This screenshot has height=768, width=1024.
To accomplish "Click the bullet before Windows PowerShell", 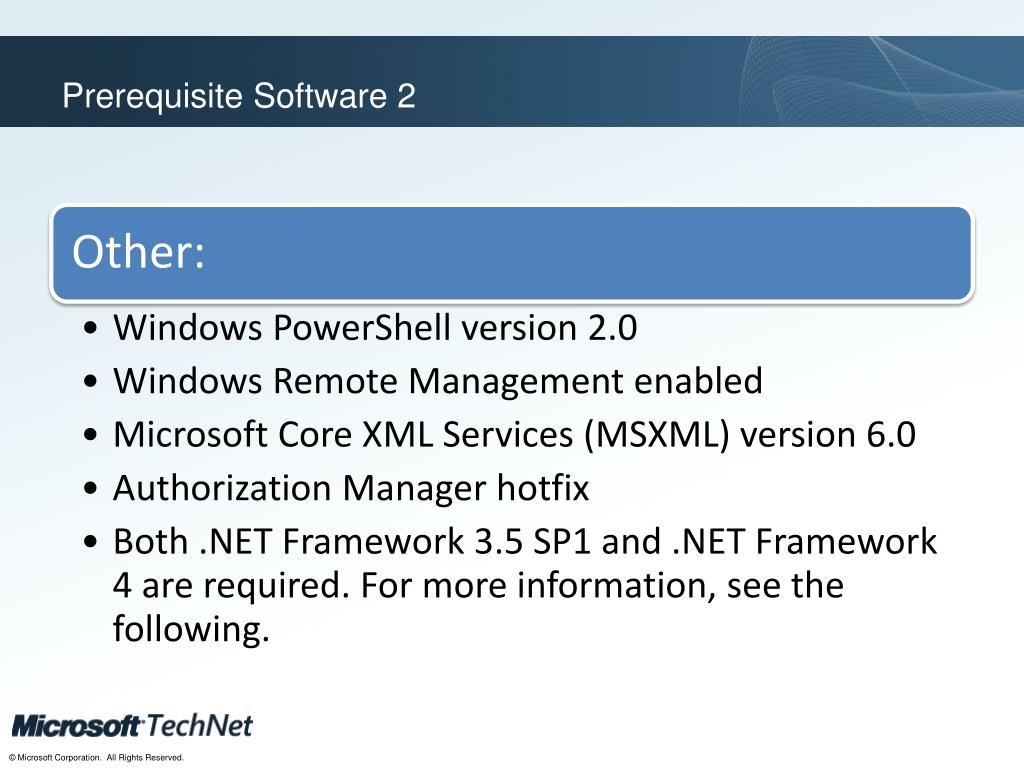I will [x=92, y=329].
